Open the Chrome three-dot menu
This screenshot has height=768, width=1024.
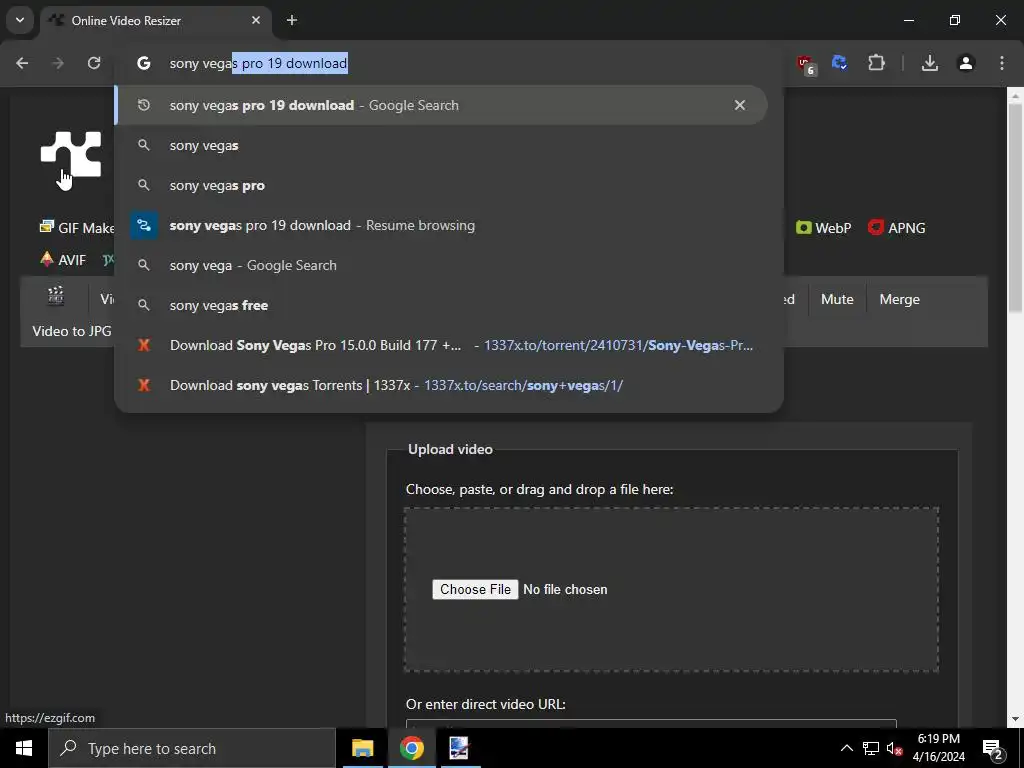(1002, 63)
